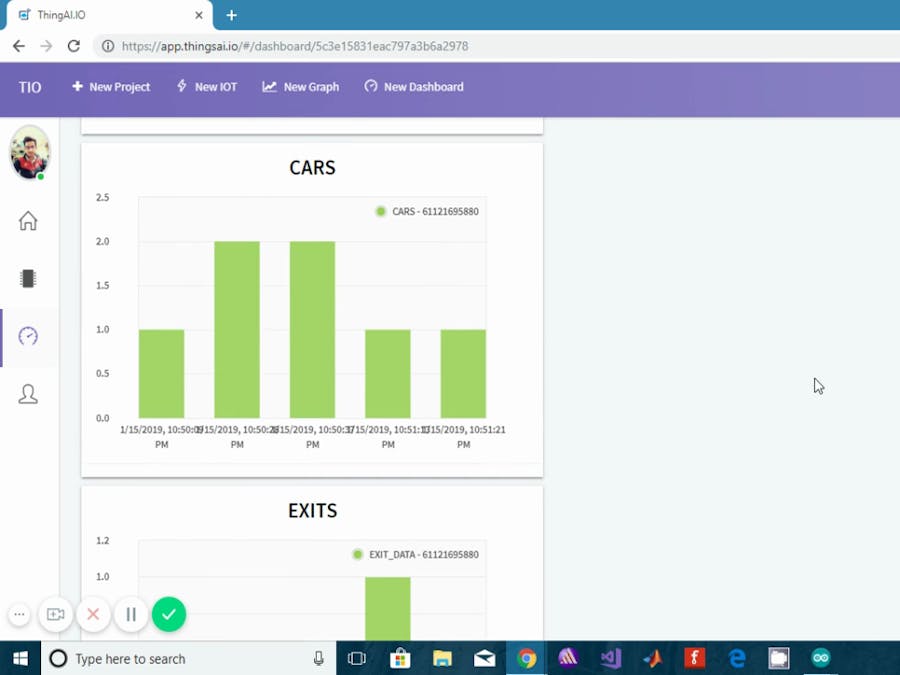Open the red f app in taskbar
Image resolution: width=900 pixels, height=675 pixels.
pyautogui.click(x=695, y=658)
